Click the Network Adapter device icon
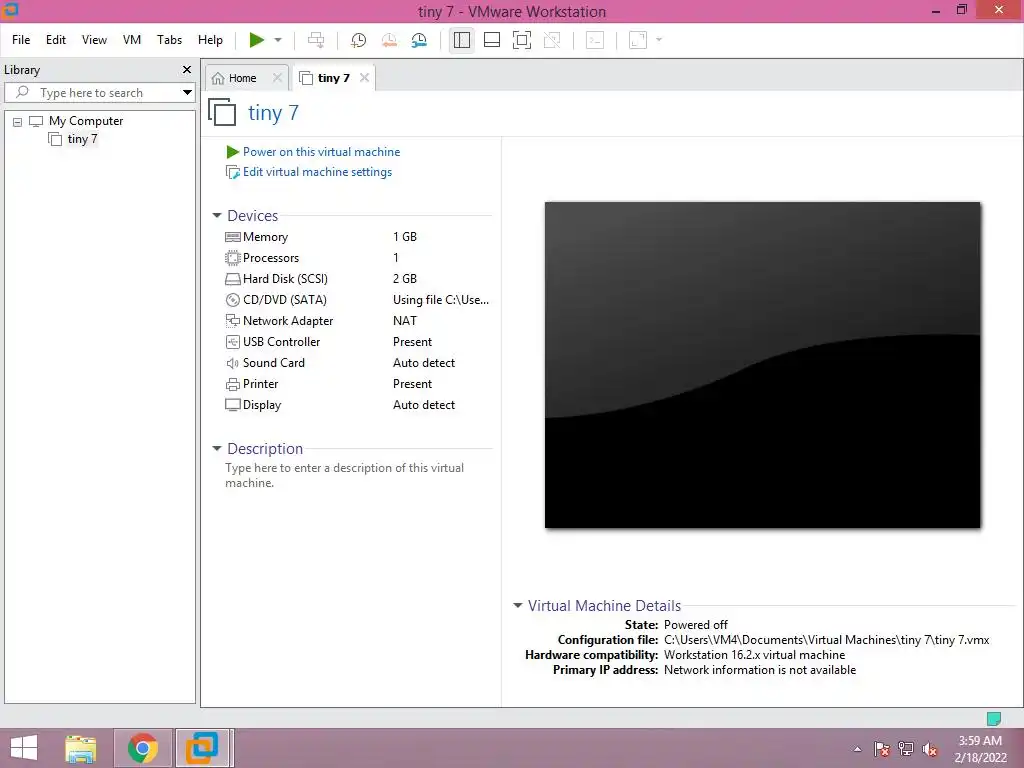This screenshot has height=768, width=1024. point(232,321)
